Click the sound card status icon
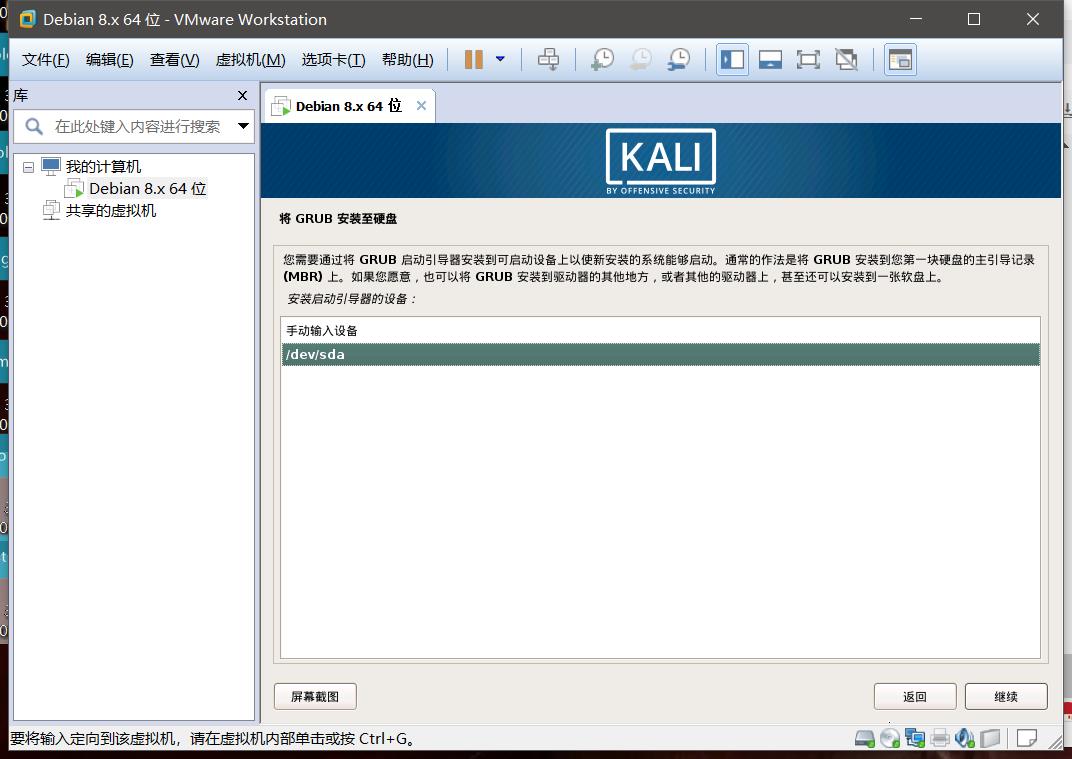The image size is (1072, 759). point(965,738)
